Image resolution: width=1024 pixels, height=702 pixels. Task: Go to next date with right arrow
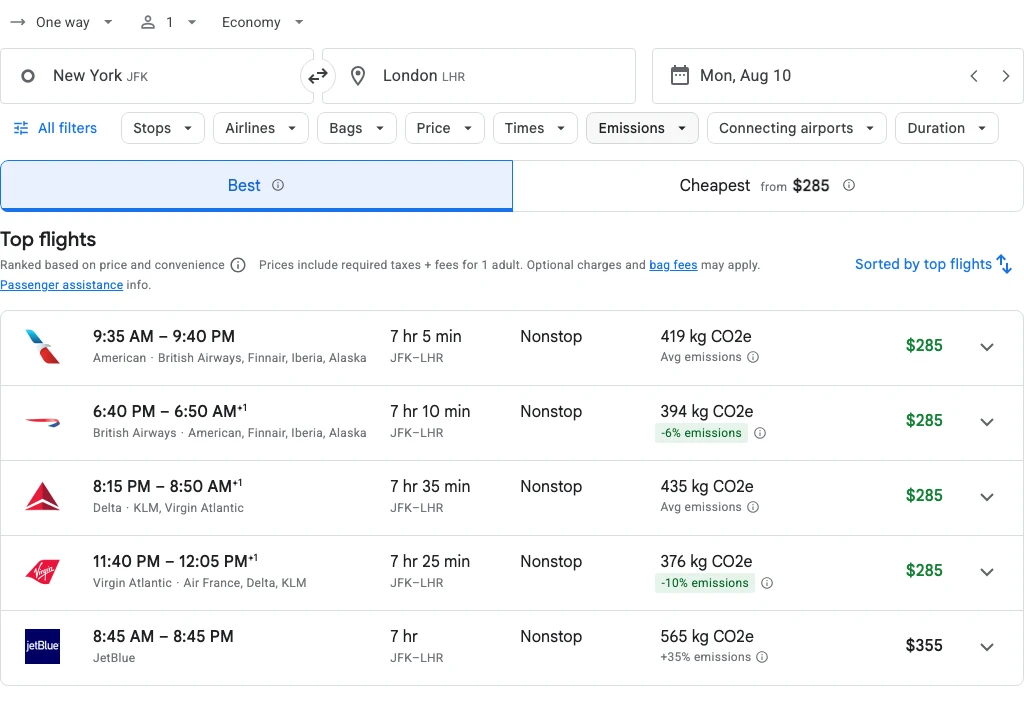pos(1006,76)
